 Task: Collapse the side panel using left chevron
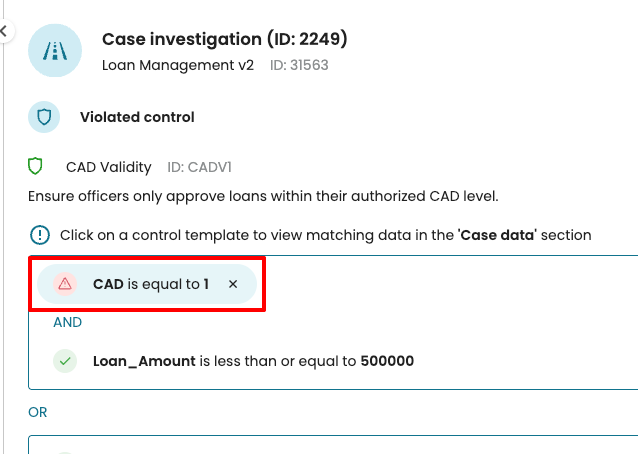coord(3,32)
